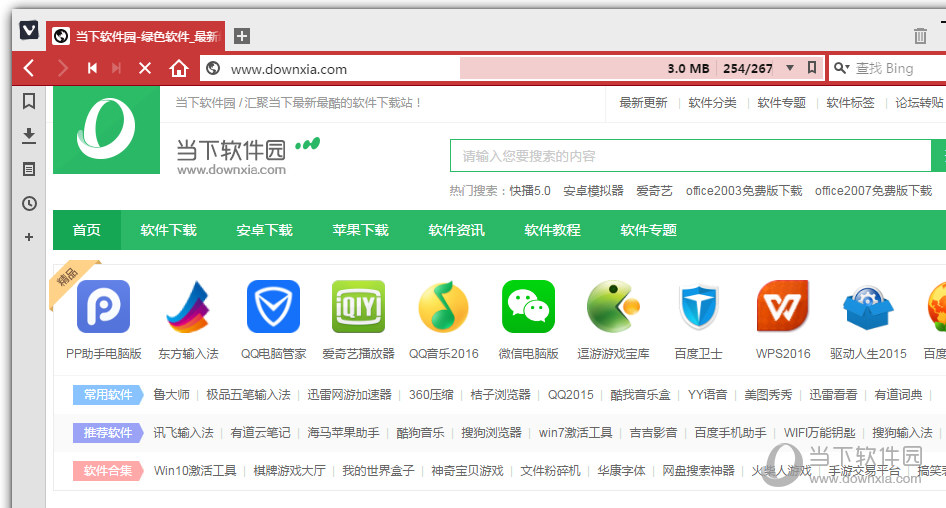Open PP助手电脑版 app icon
This screenshot has height=508, width=946.
[103, 306]
